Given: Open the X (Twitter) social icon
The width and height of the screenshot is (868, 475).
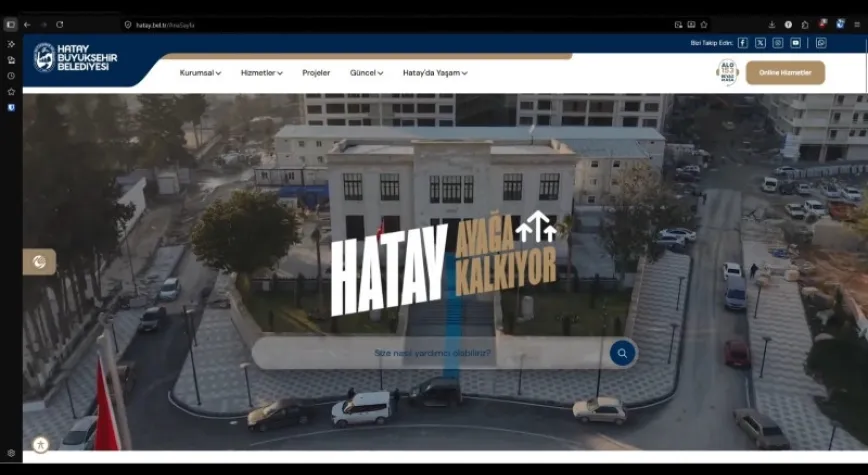Looking at the screenshot, I should pos(761,43).
